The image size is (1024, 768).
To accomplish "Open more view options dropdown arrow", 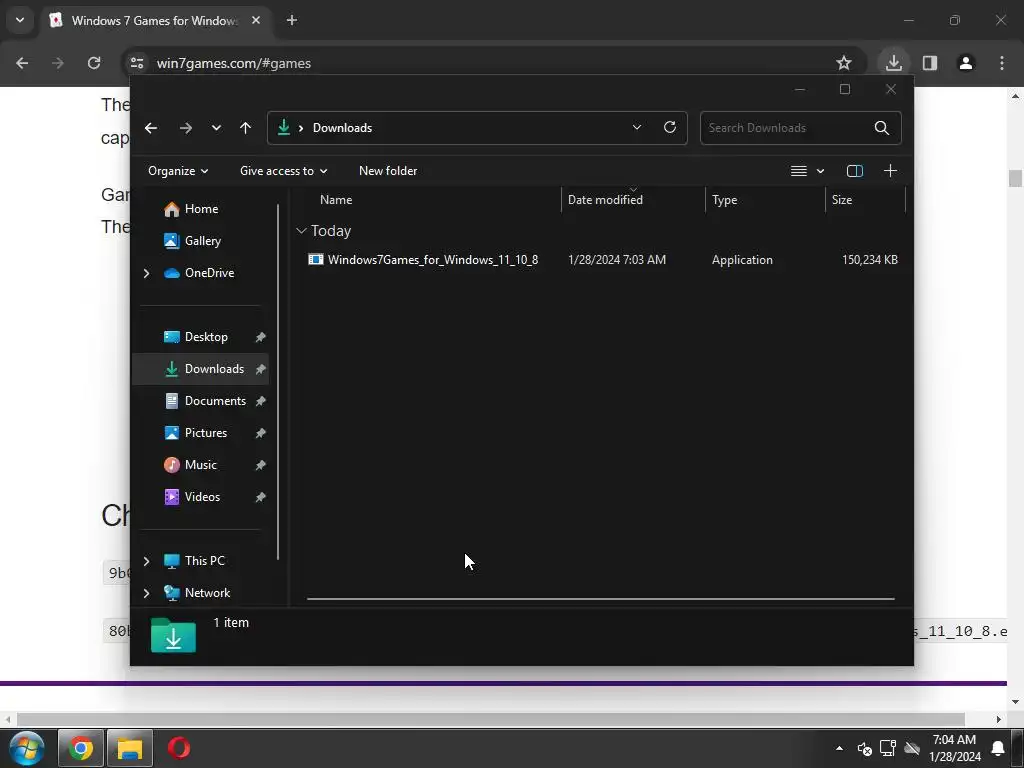I will (x=820, y=171).
